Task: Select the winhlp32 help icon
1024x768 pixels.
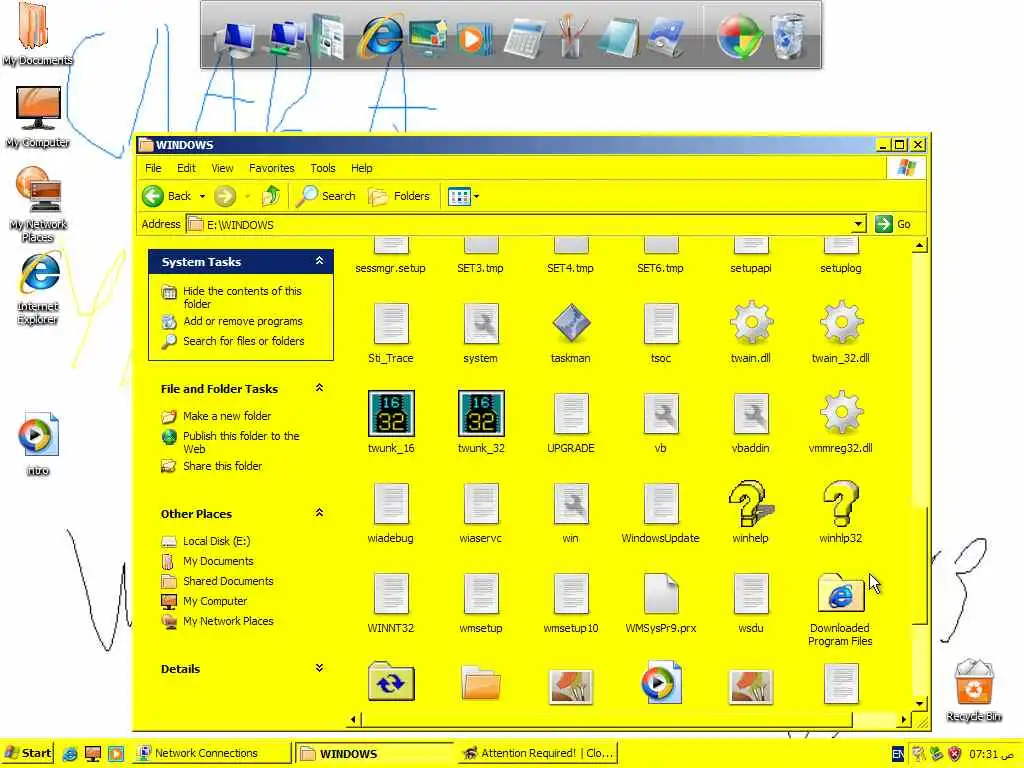Action: pyautogui.click(x=841, y=503)
